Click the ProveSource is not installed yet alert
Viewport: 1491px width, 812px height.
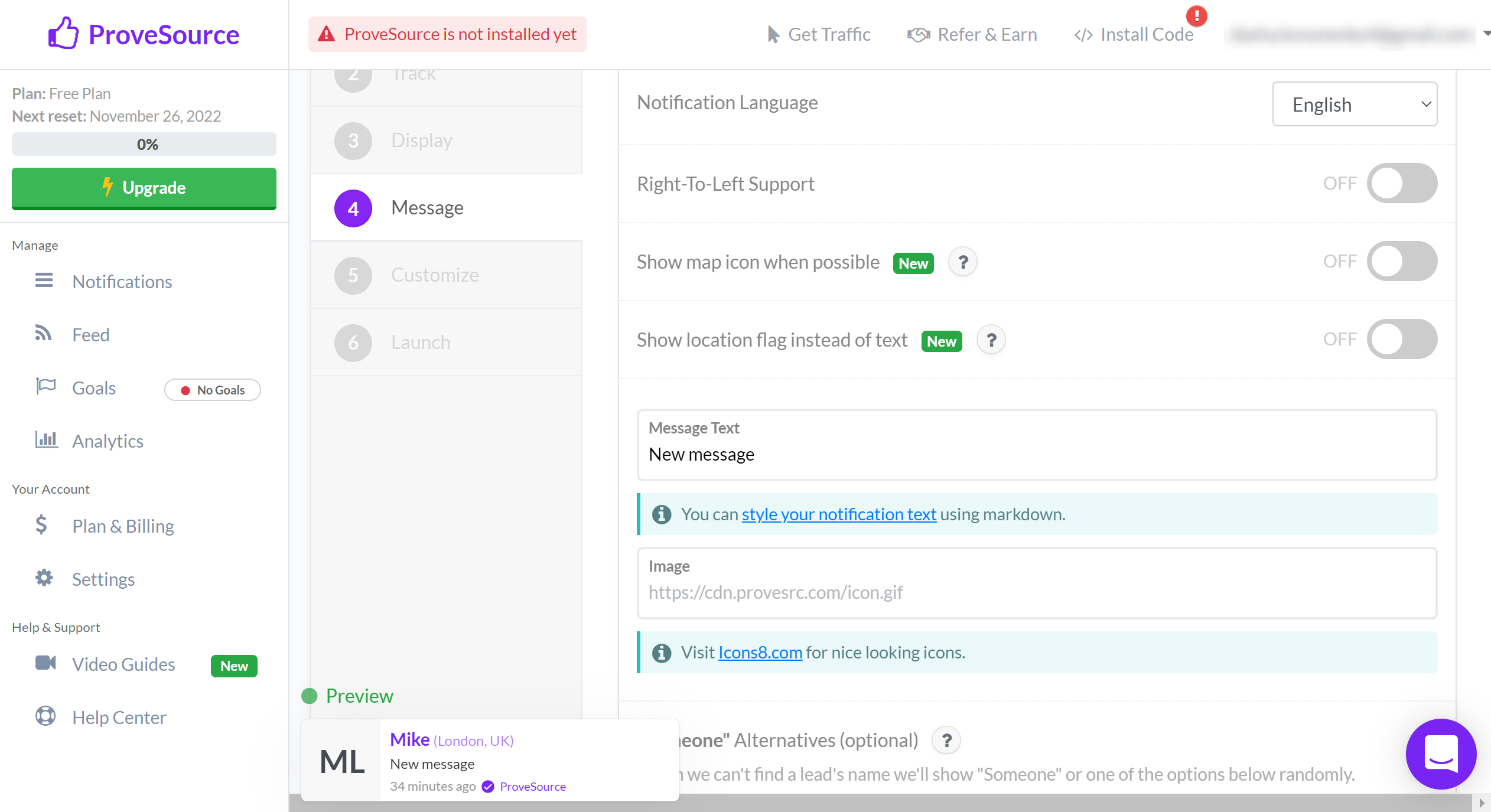(x=447, y=34)
